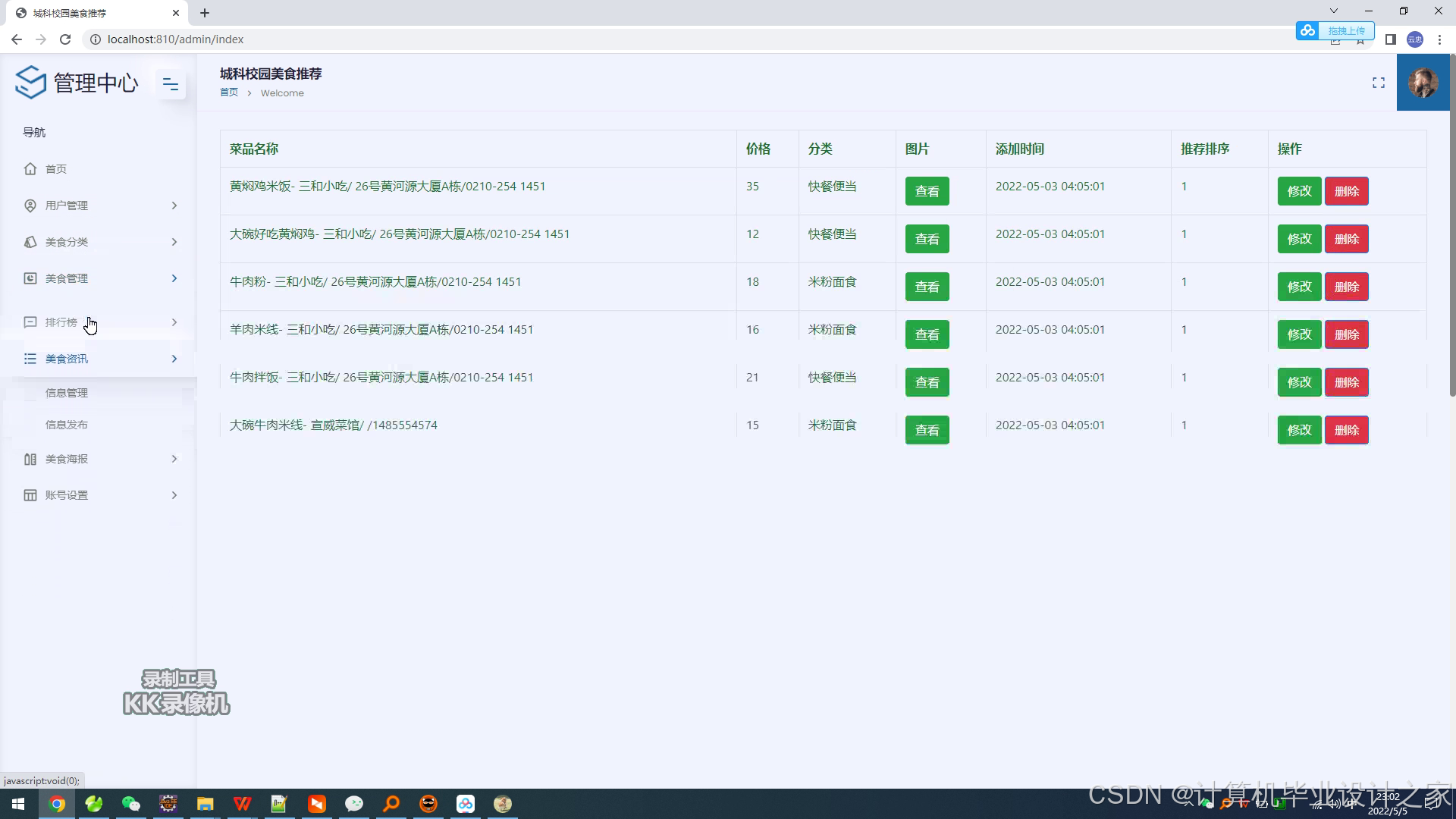This screenshot has width=1456, height=819.
Task: Click 查看 for 黄焖鸡米饭 row
Action: [927, 191]
